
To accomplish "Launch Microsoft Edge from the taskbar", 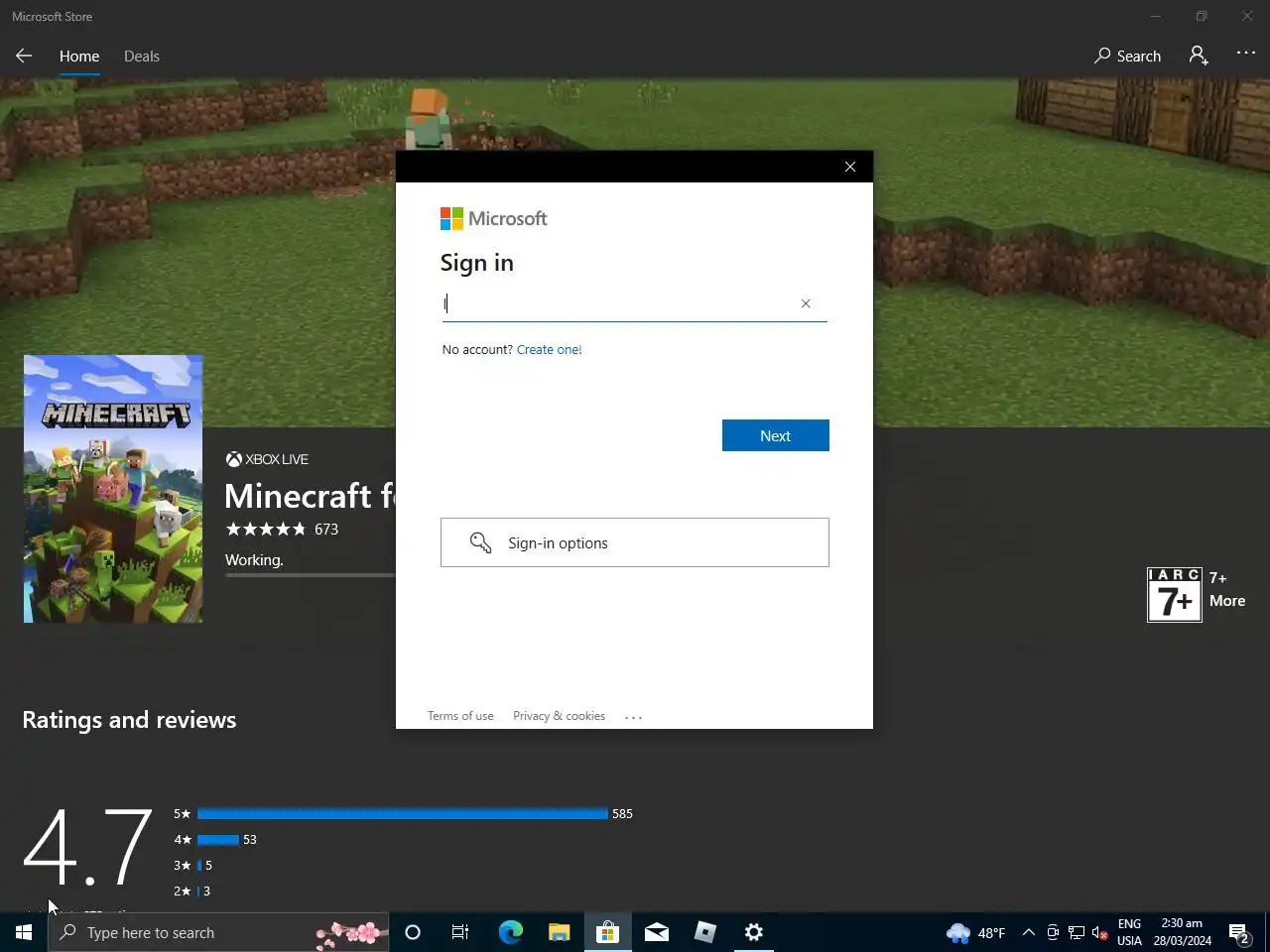I will (510, 932).
